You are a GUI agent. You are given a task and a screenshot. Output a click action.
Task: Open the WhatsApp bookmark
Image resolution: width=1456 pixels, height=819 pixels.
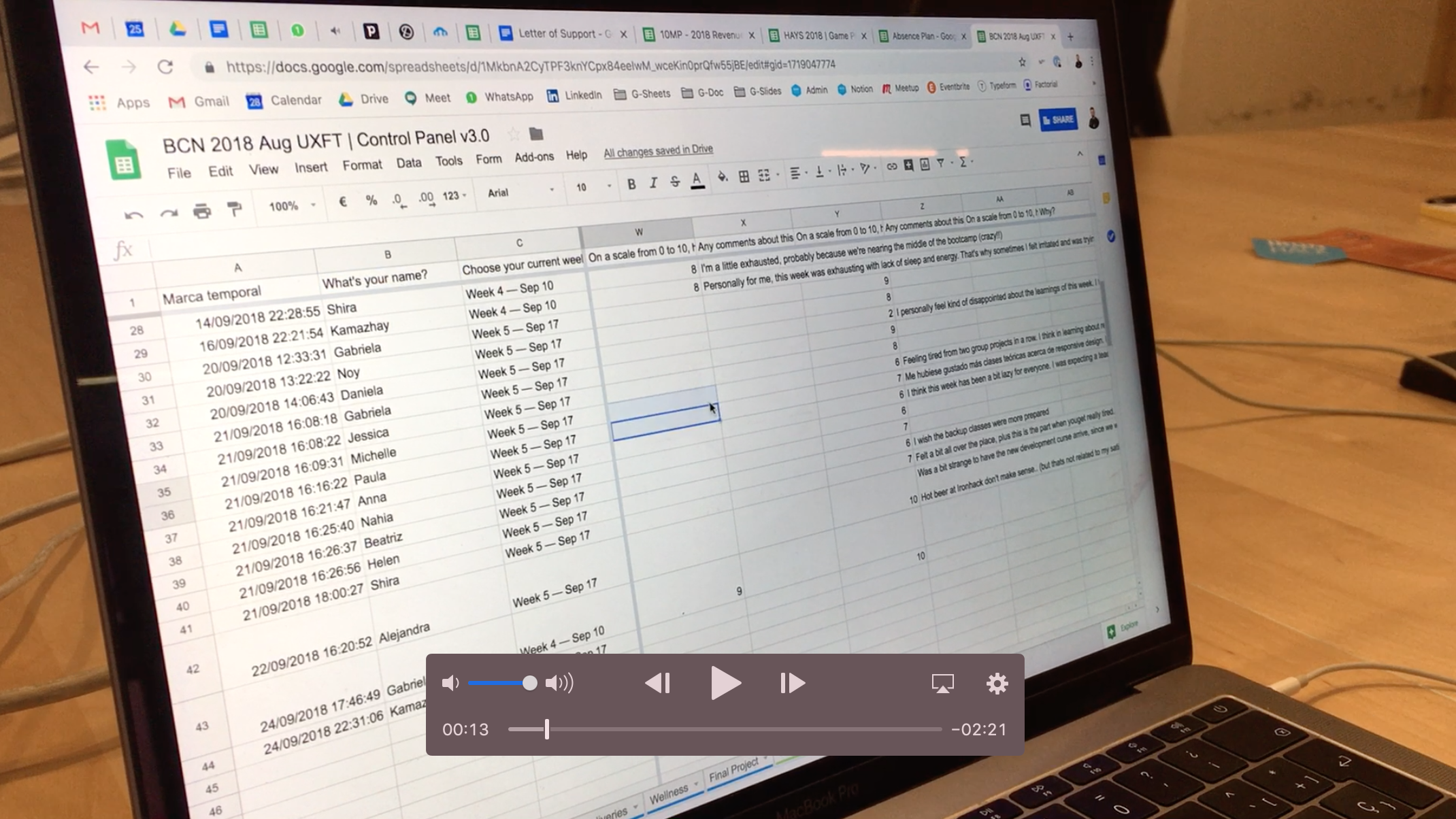point(500,97)
